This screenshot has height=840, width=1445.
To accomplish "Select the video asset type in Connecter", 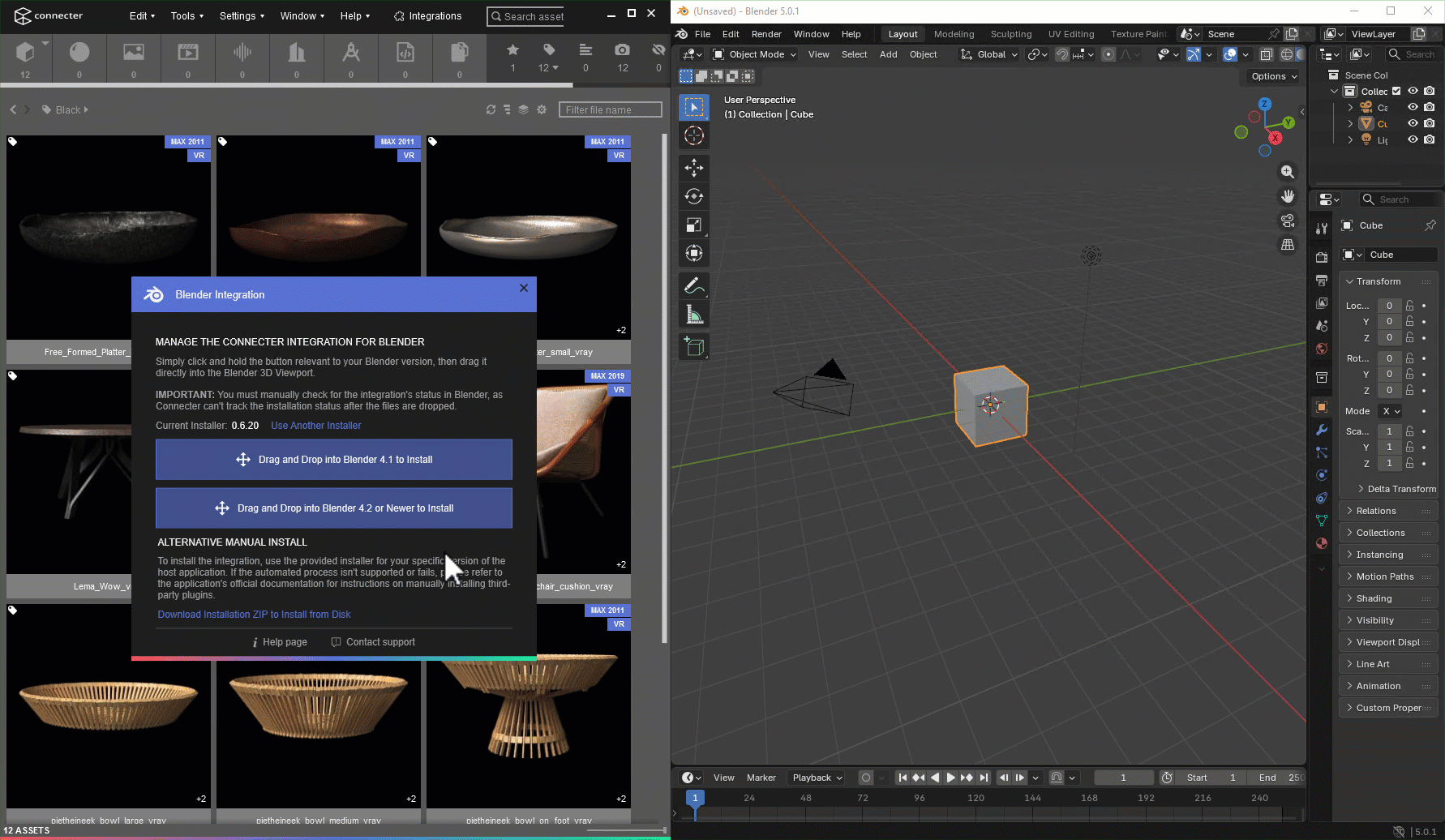I will (x=188, y=53).
